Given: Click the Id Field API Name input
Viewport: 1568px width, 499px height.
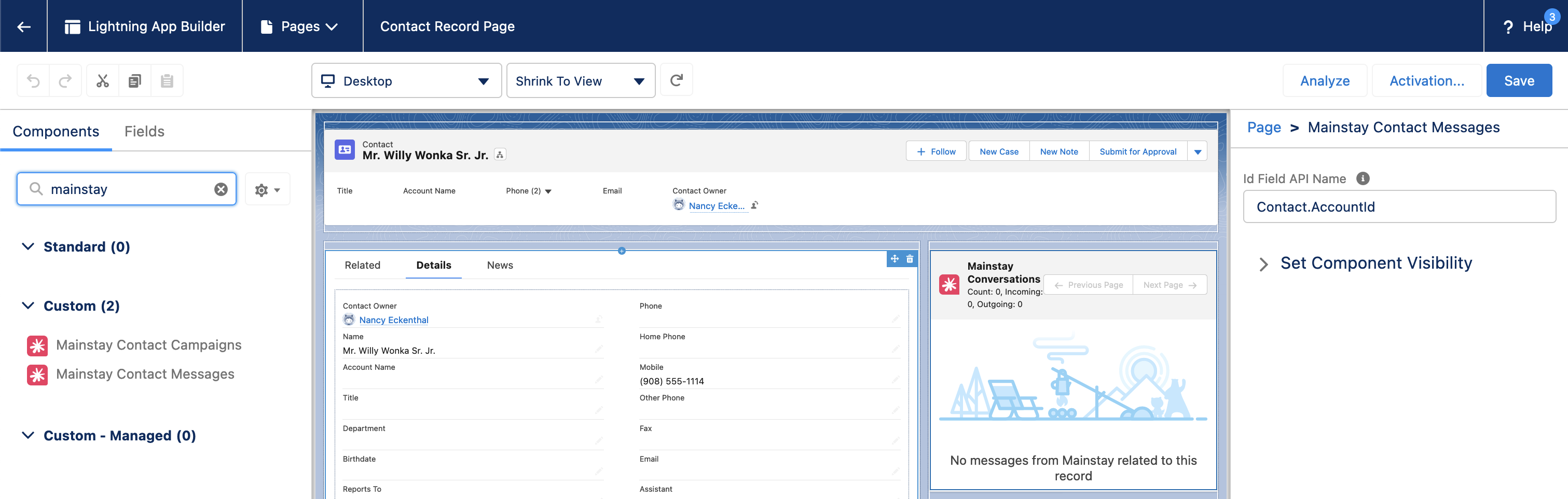Looking at the screenshot, I should click(1399, 207).
